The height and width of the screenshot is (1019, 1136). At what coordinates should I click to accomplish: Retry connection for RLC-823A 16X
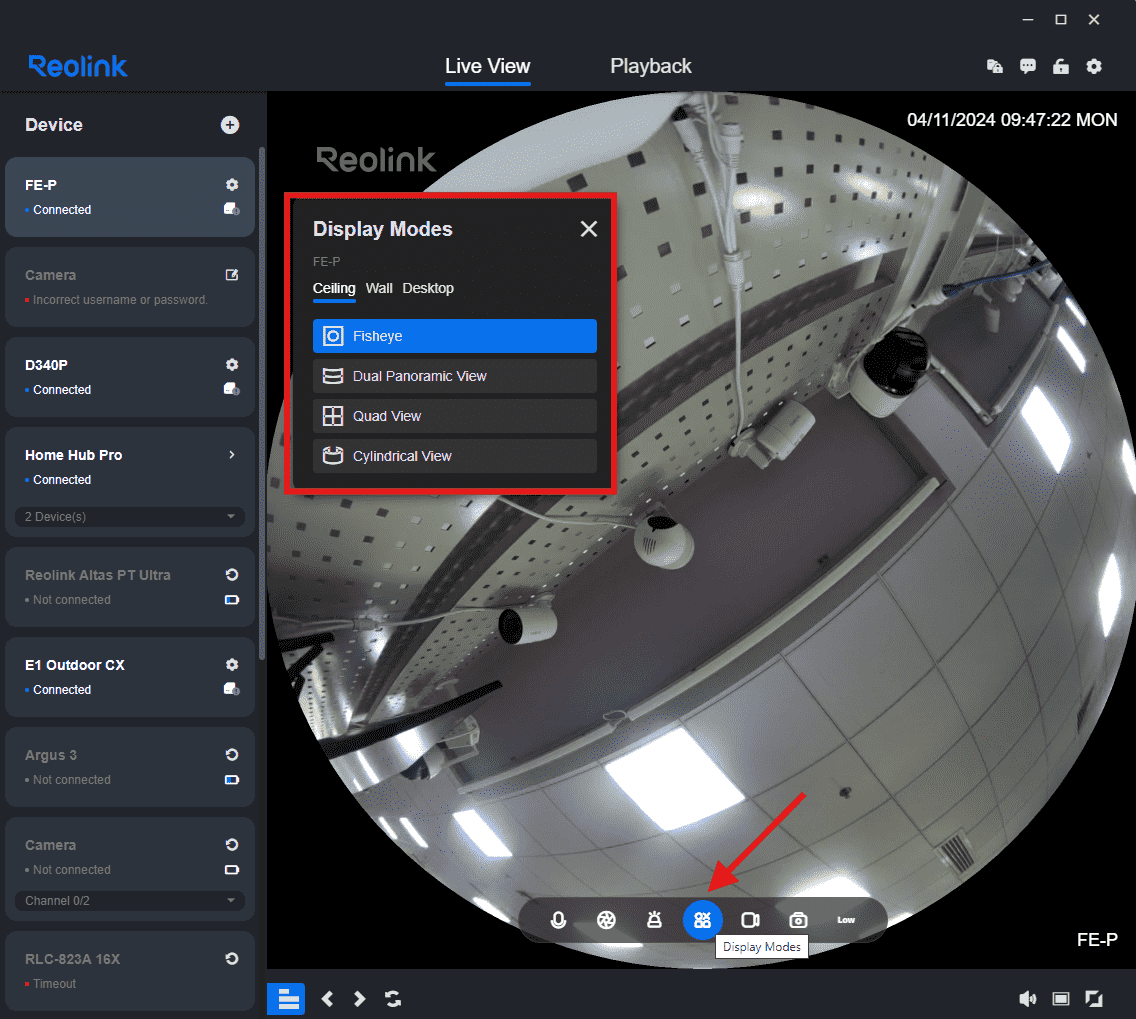coord(232,958)
